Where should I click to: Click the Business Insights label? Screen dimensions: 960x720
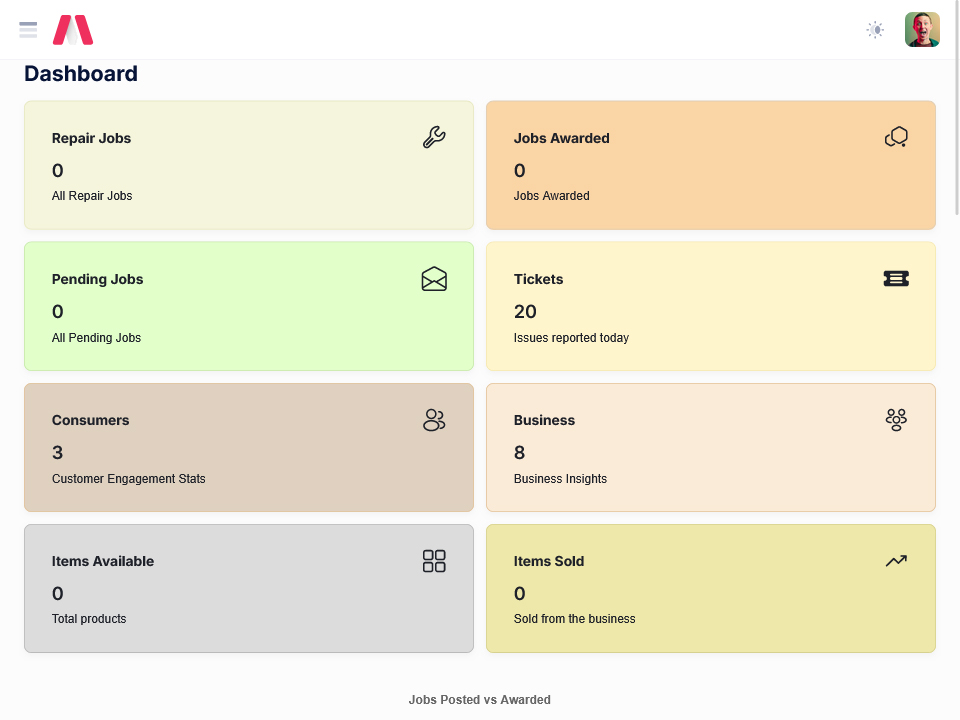pos(560,479)
